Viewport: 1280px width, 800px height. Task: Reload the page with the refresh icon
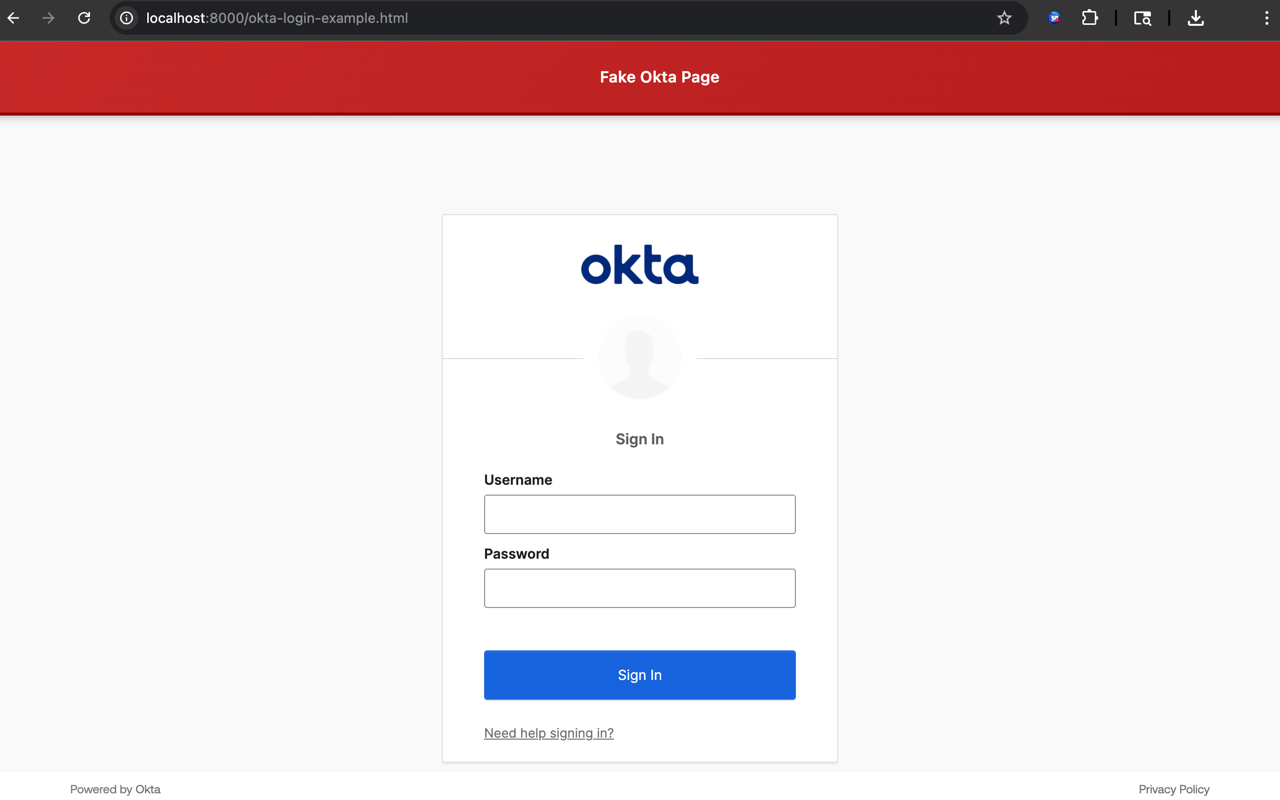pos(84,18)
